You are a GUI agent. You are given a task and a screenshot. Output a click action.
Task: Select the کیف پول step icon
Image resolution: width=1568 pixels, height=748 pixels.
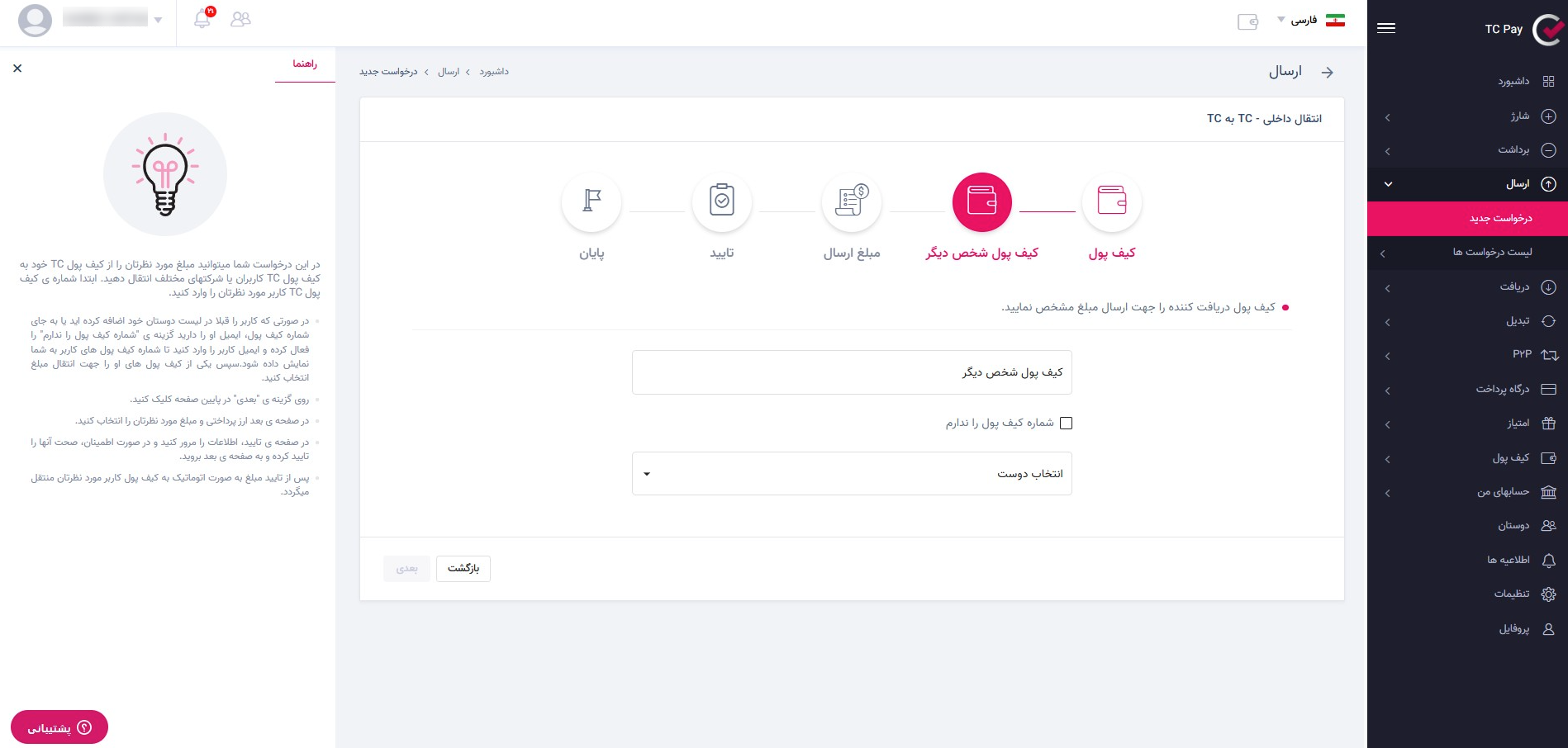pyautogui.click(x=1111, y=201)
